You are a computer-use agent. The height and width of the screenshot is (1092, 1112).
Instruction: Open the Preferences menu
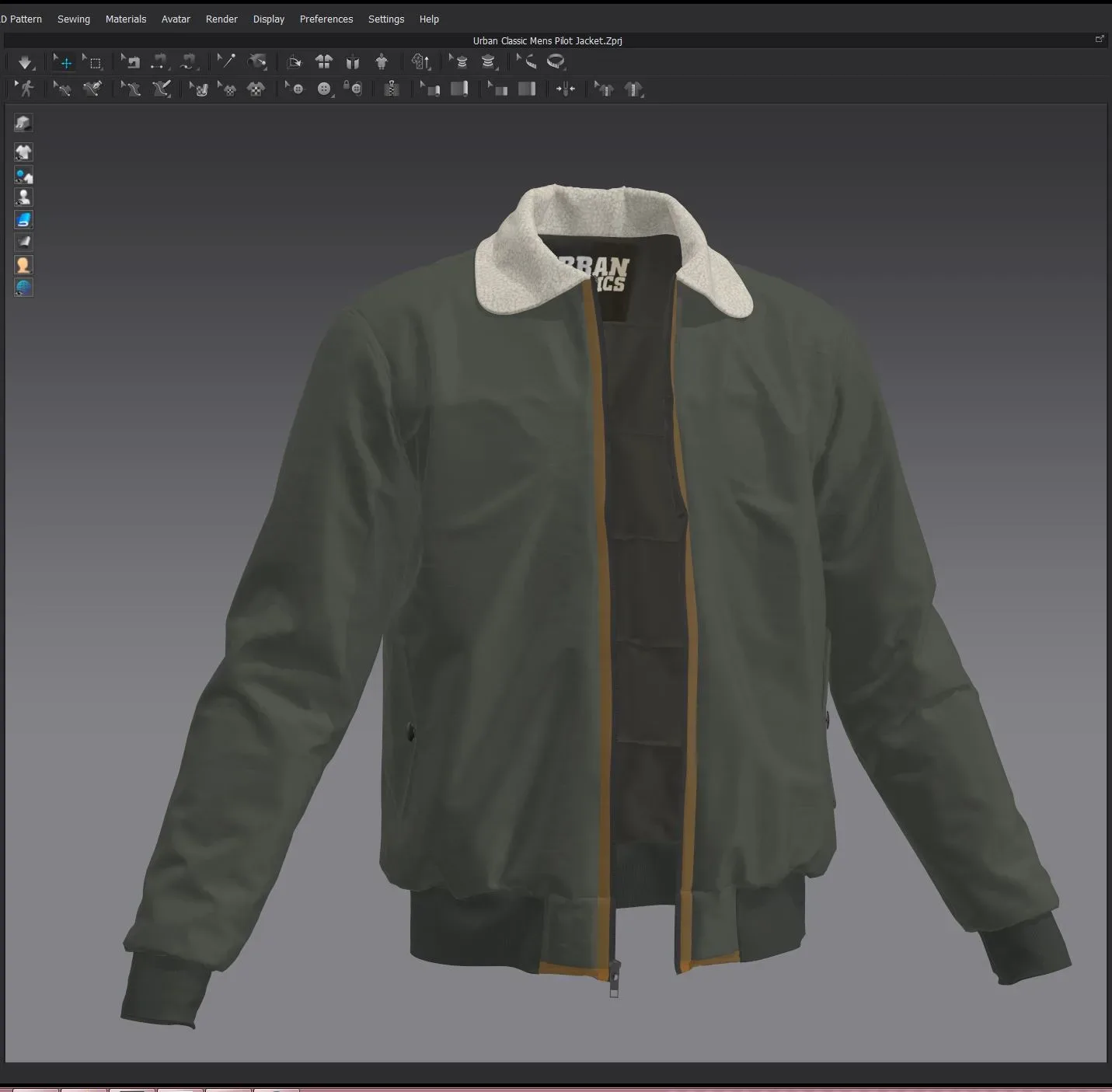point(326,19)
